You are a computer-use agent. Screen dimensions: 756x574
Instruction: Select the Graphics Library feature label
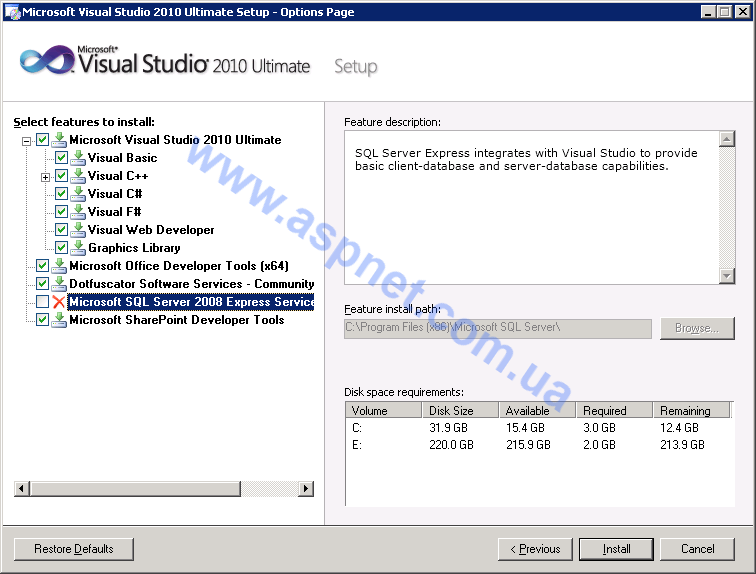click(x=134, y=248)
